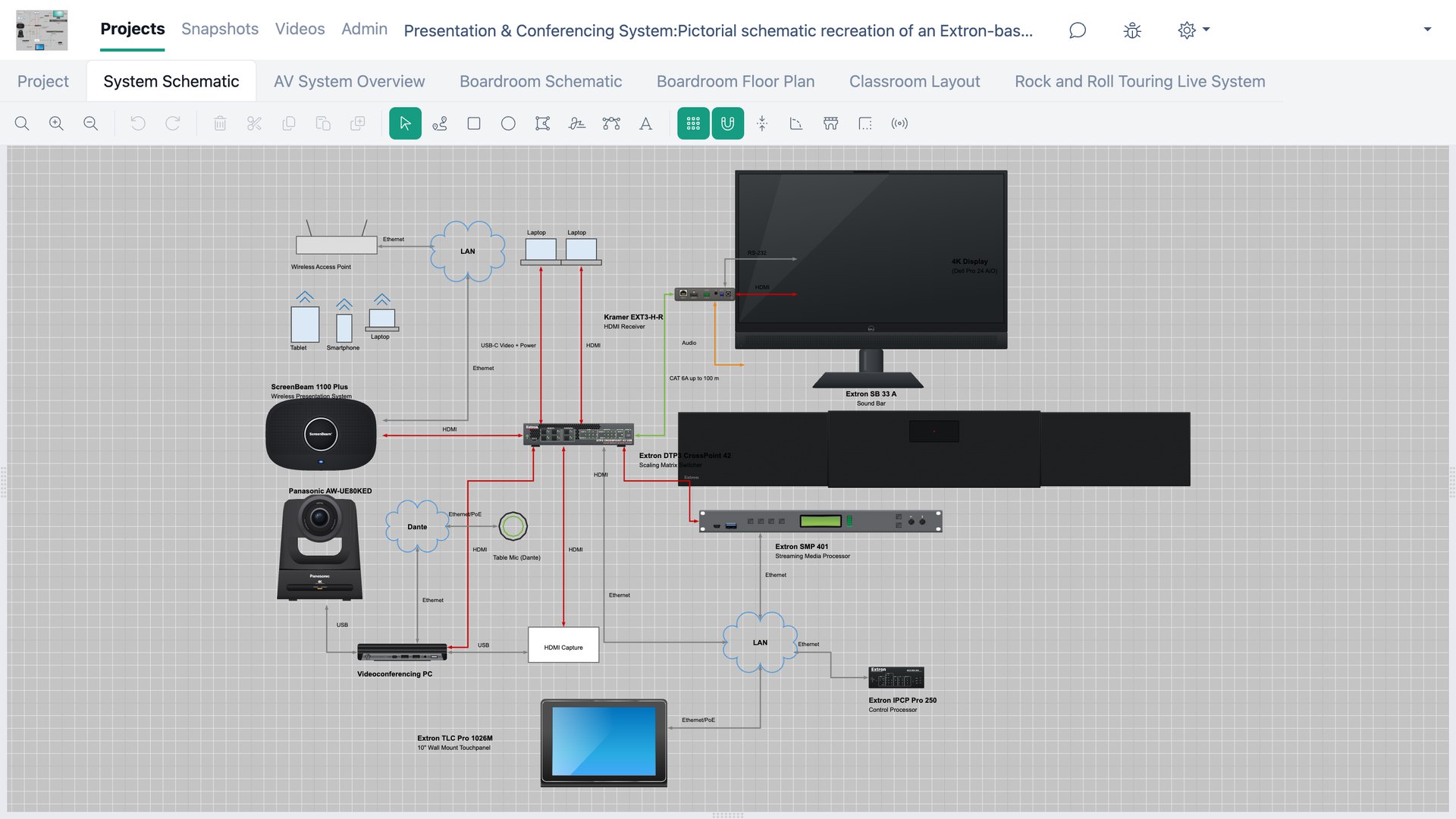Click the copy icon
Image resolution: width=1456 pixels, height=819 pixels.
coord(289,124)
